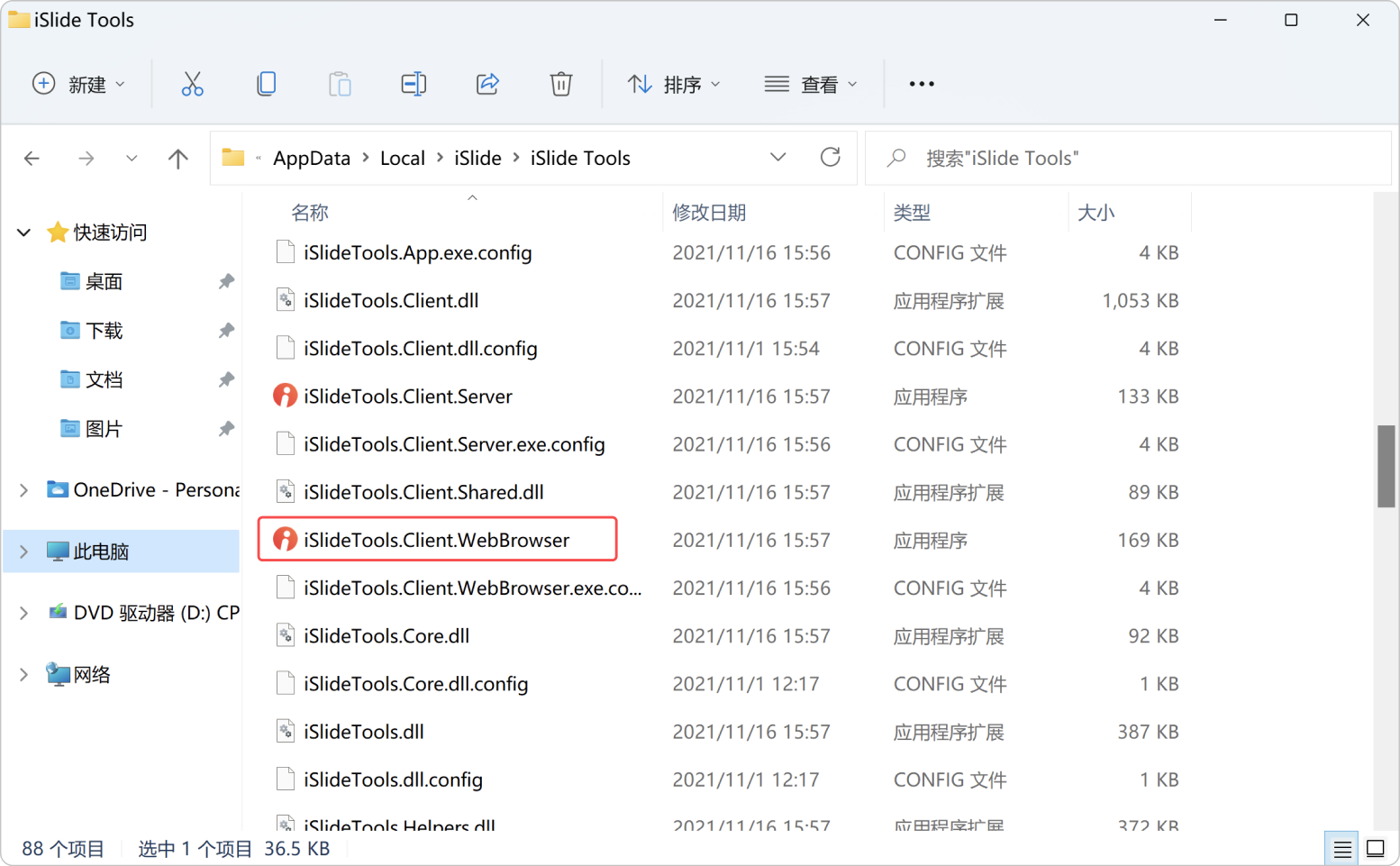Select file iSlideTools.Client.Server.exe.config
This screenshot has height=866, width=1400.
click(454, 444)
